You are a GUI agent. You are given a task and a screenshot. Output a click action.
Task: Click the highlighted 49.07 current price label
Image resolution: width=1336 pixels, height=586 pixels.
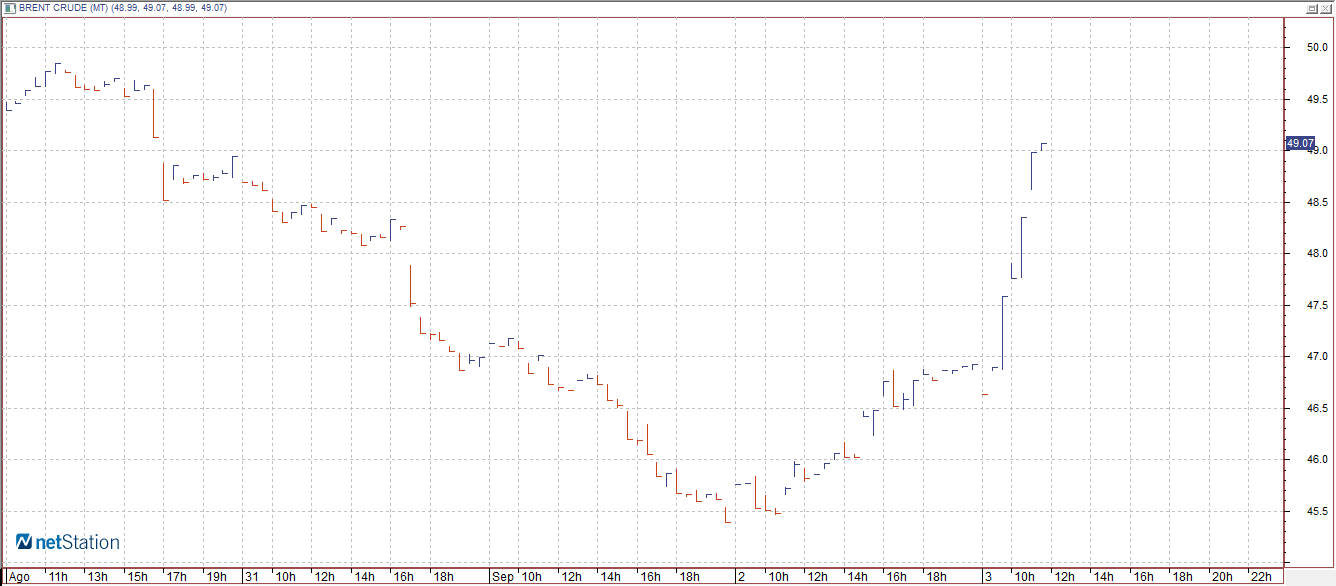click(x=1300, y=144)
